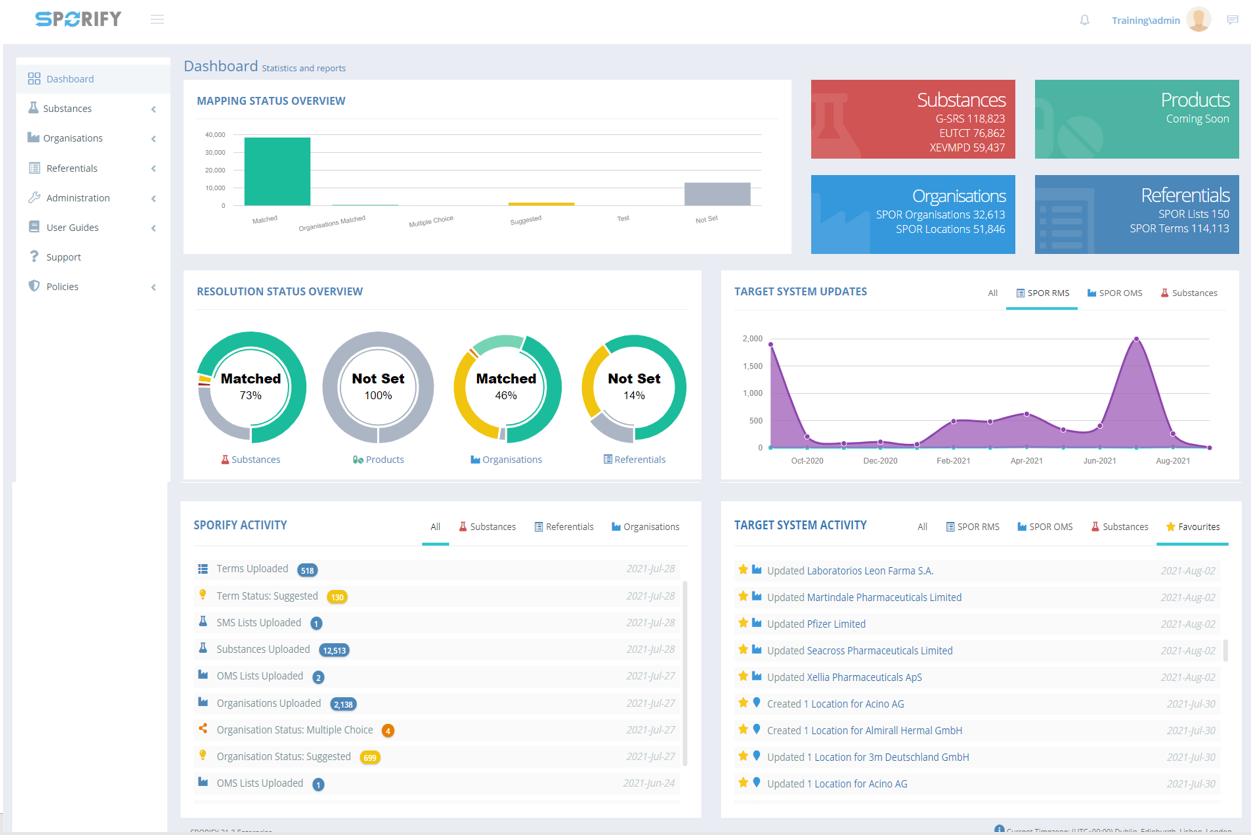Screen dimensions: 1251x835
Task: Select Referentials tab in Sporify Activity
Action: point(563,527)
